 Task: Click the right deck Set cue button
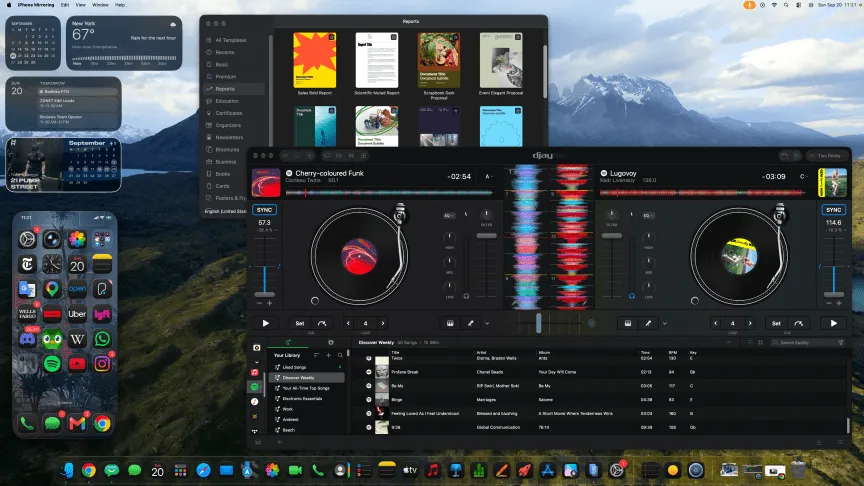776,323
